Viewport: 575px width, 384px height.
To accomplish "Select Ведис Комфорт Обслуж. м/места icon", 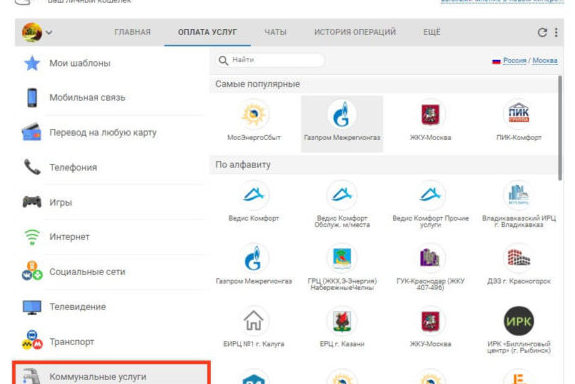I will pyautogui.click(x=342, y=195).
